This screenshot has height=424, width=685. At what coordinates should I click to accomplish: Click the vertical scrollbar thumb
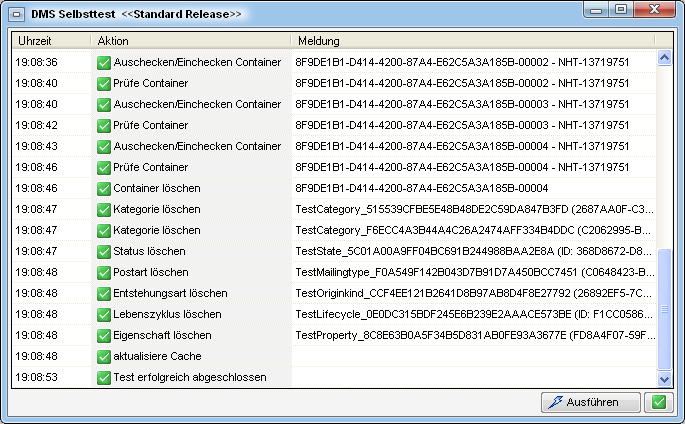pyautogui.click(x=663, y=310)
